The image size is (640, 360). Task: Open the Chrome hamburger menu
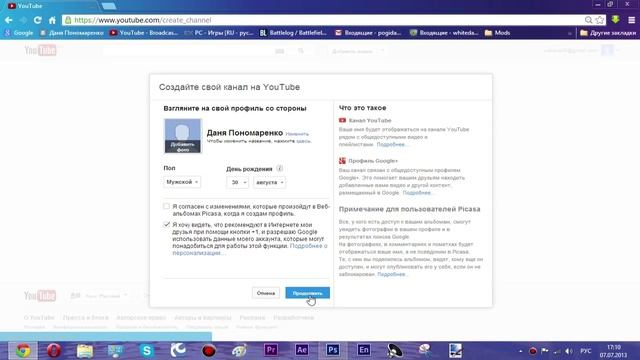[x=631, y=20]
